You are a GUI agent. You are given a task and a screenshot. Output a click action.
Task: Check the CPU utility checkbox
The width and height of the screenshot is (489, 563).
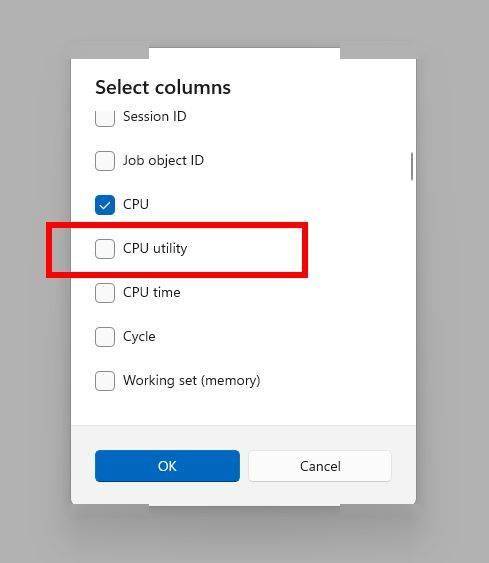coord(105,249)
